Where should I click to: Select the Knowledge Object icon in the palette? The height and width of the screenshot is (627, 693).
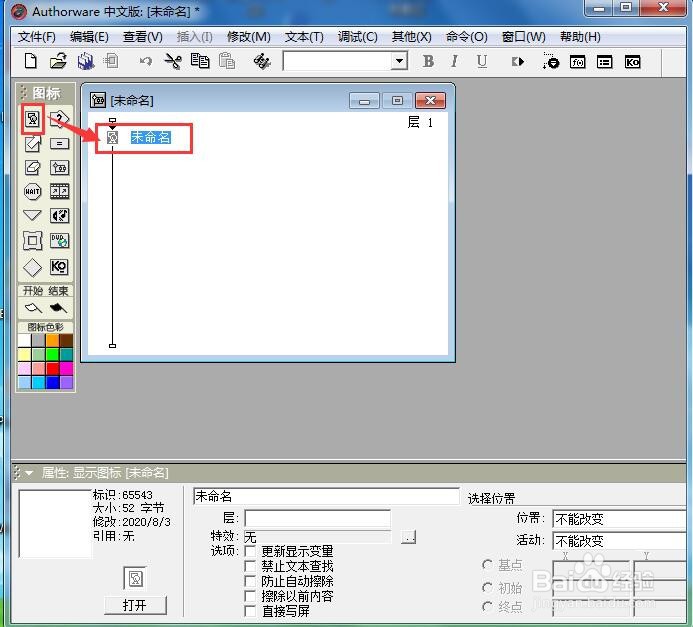(59, 267)
